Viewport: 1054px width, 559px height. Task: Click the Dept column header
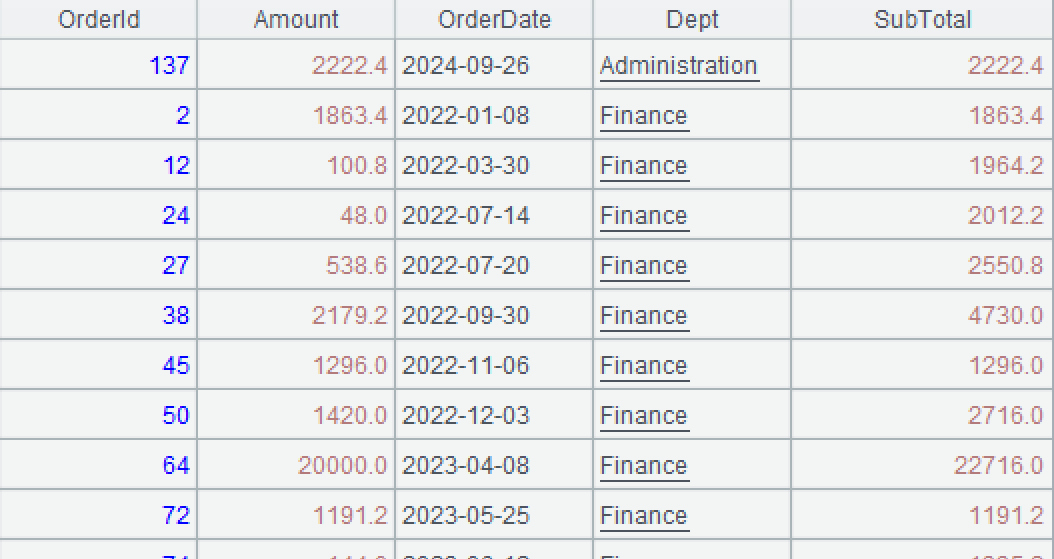point(691,20)
